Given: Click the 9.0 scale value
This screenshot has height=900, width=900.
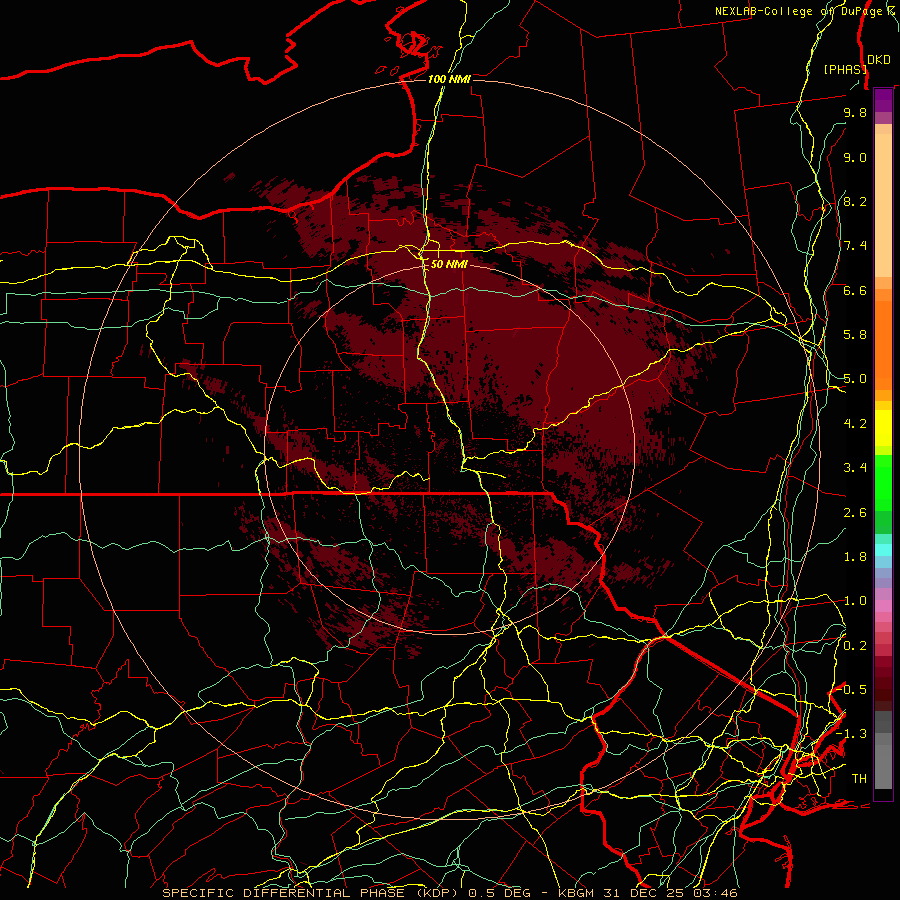Looking at the screenshot, I should 855,157.
